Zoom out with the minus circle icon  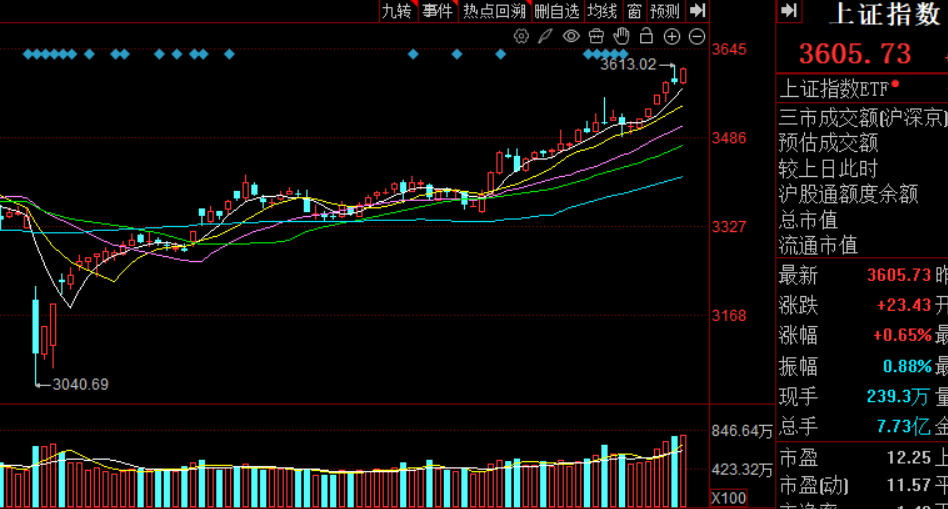697,36
